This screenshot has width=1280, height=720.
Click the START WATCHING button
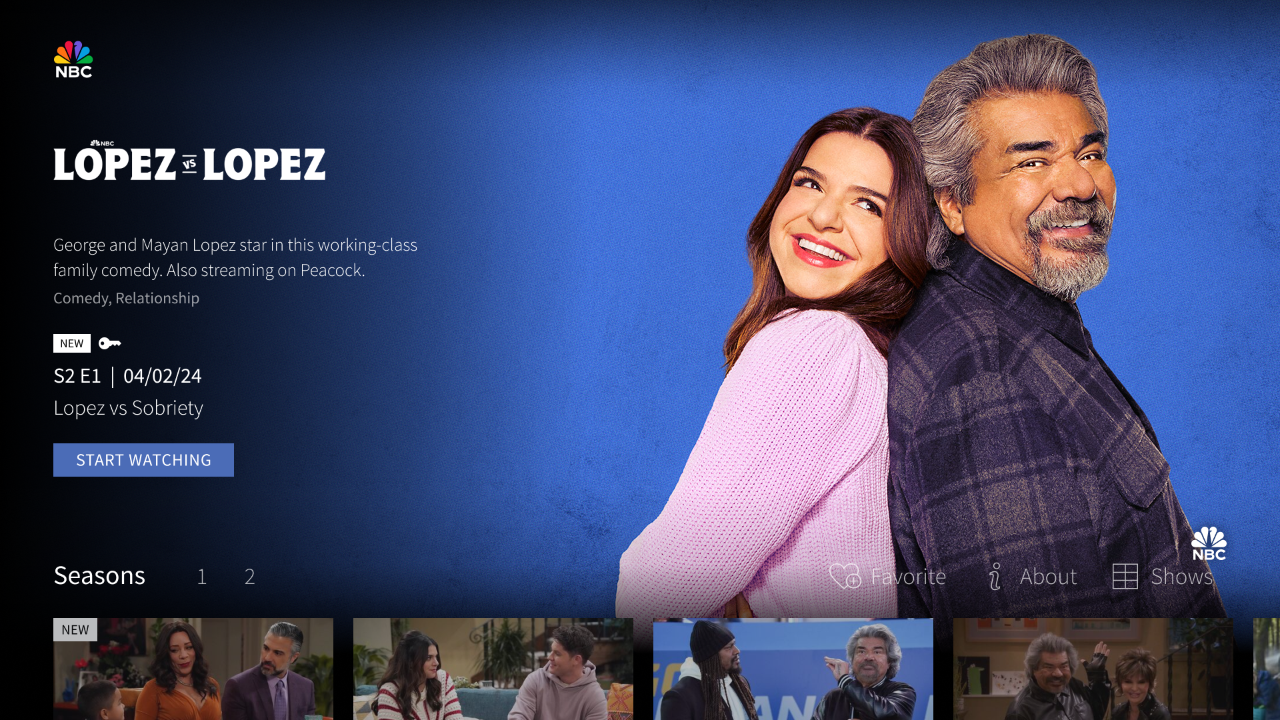click(x=143, y=459)
